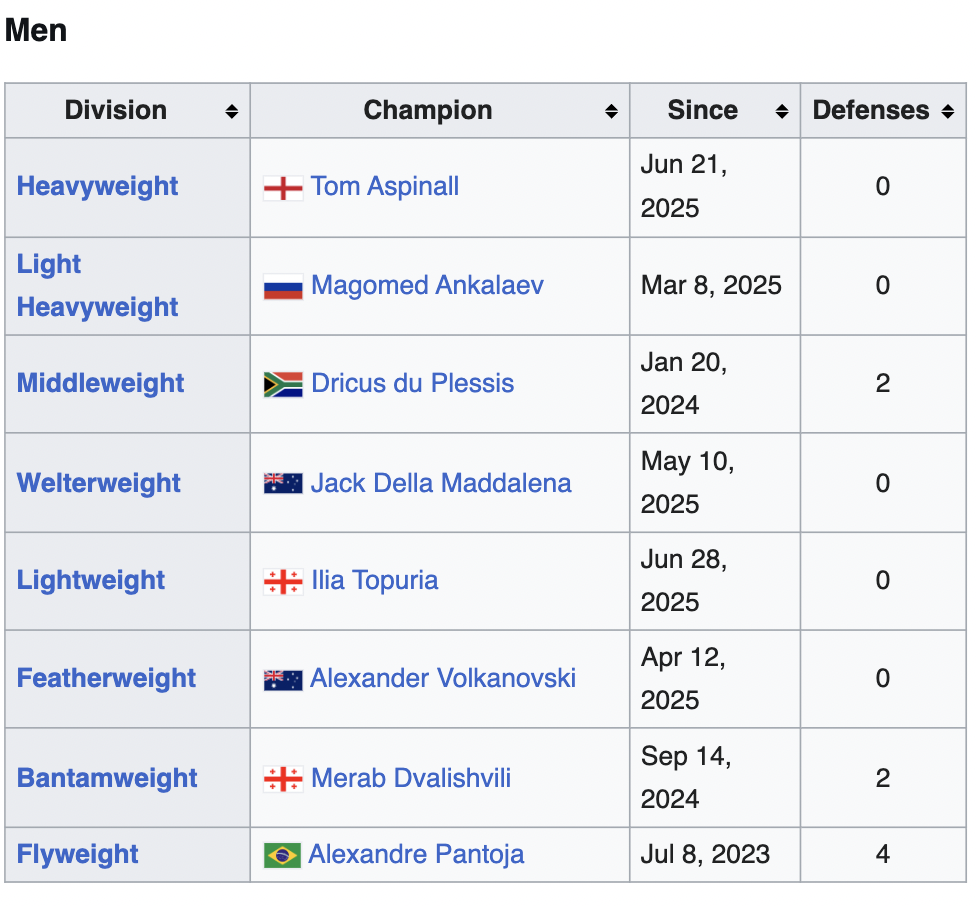Open Alexandre Pantoja's page

[416, 854]
